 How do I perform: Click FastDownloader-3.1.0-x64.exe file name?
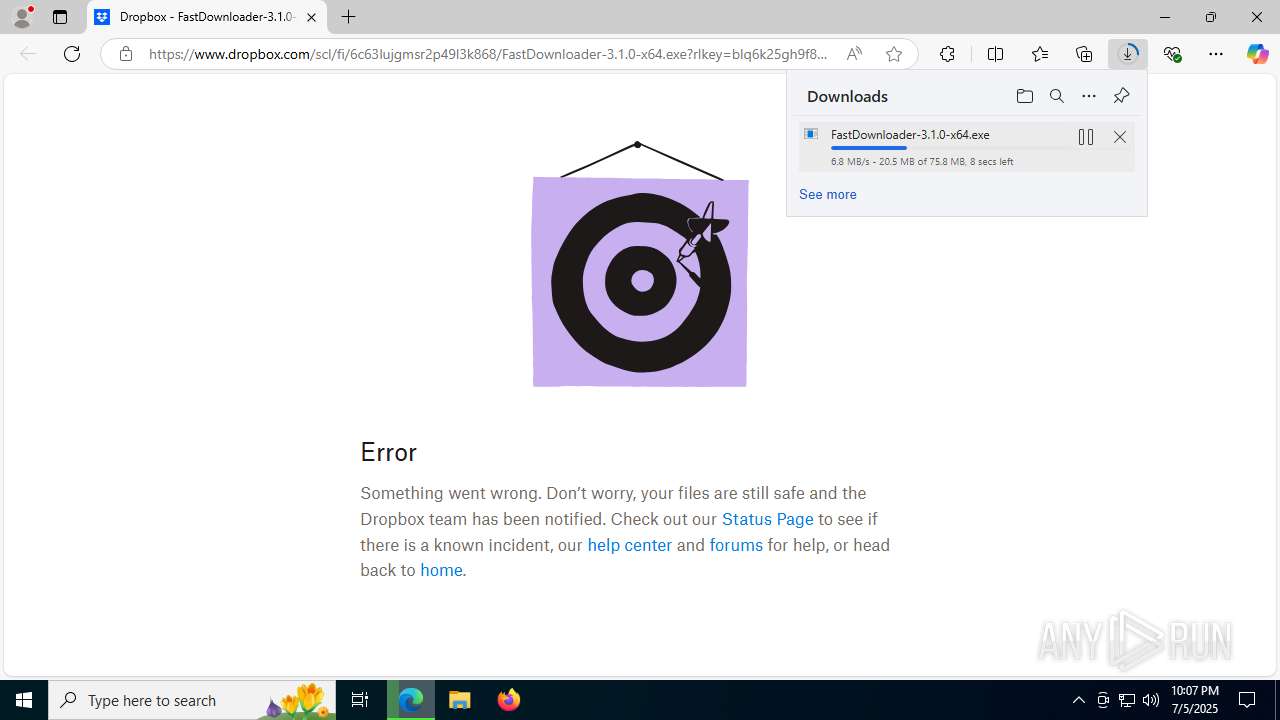click(x=910, y=134)
